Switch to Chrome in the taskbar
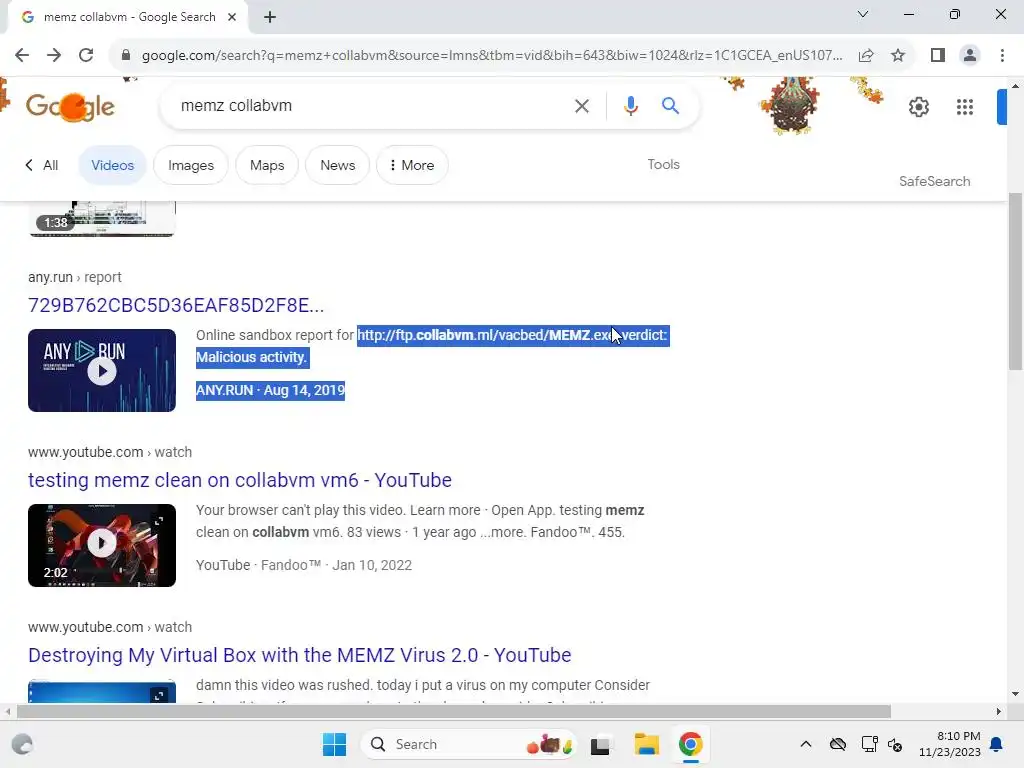This screenshot has width=1024, height=768. pos(690,744)
